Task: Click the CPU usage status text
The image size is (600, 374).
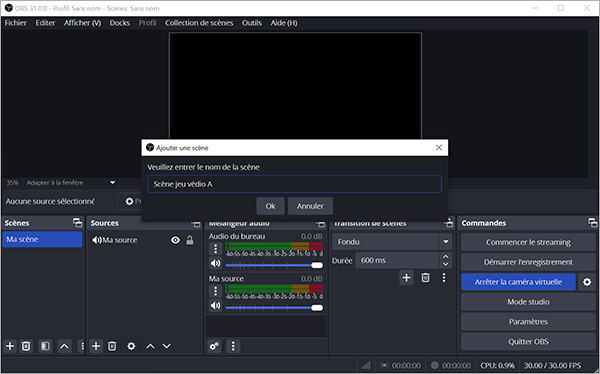Action: (x=497, y=366)
